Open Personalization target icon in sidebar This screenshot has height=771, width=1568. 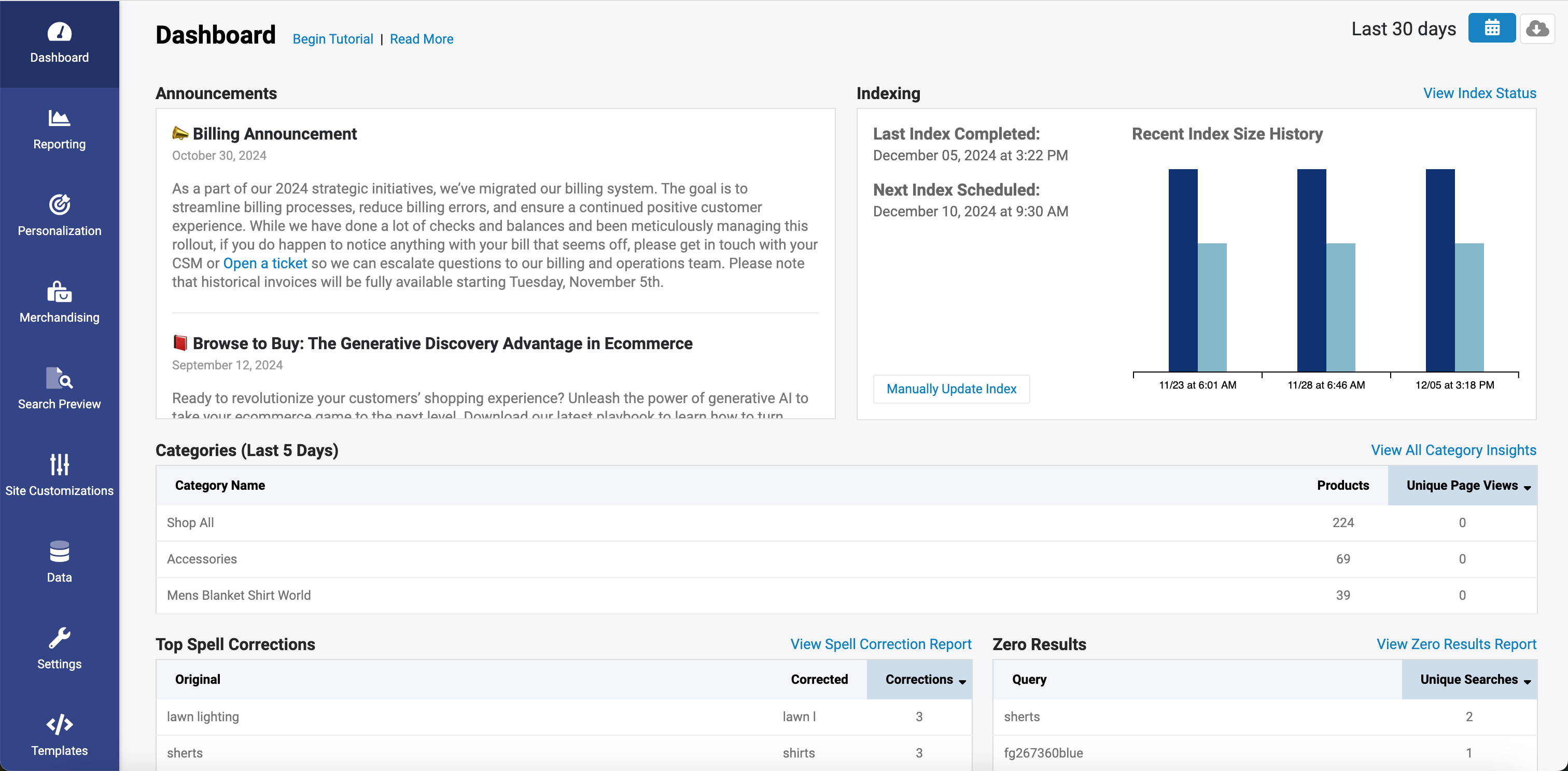pyautogui.click(x=59, y=204)
